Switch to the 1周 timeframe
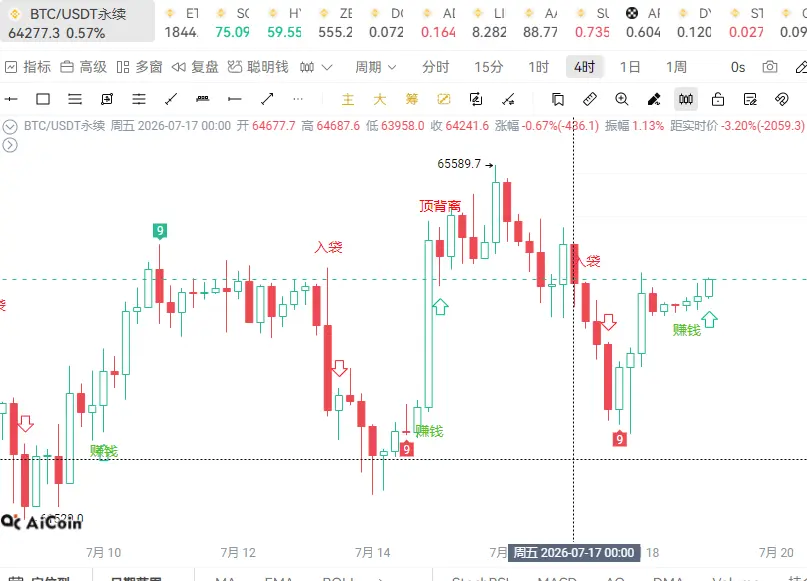The height and width of the screenshot is (581, 807). pyautogui.click(x=676, y=67)
